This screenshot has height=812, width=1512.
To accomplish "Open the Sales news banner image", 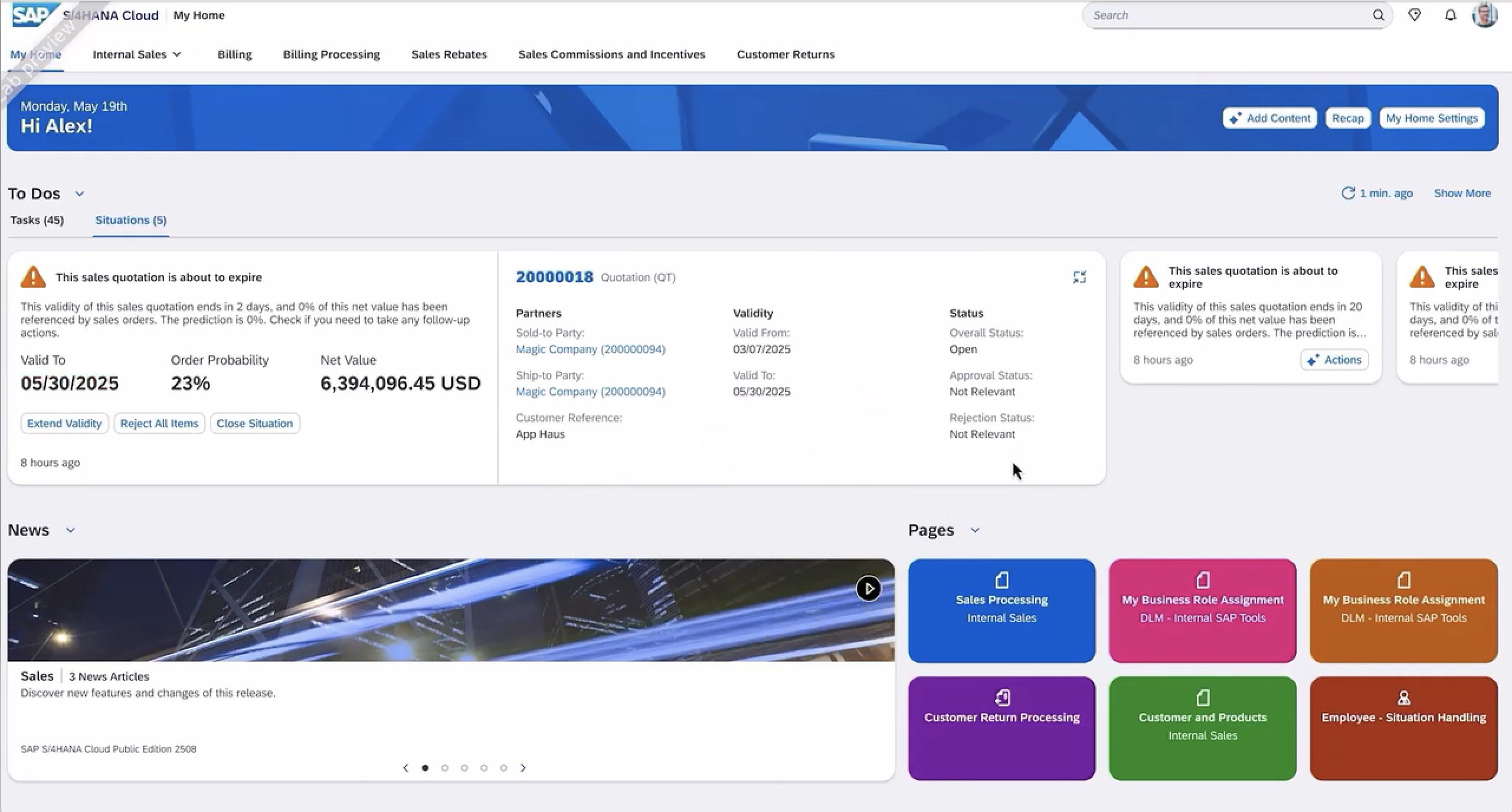I will coord(451,610).
